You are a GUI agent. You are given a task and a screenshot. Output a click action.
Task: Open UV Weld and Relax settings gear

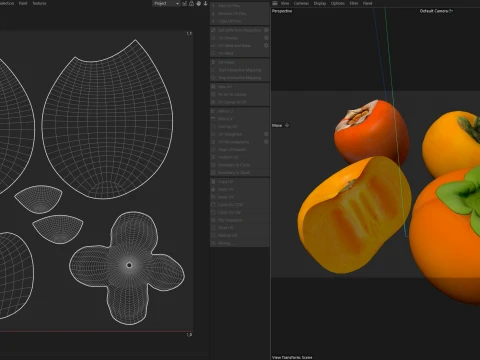tap(266, 45)
